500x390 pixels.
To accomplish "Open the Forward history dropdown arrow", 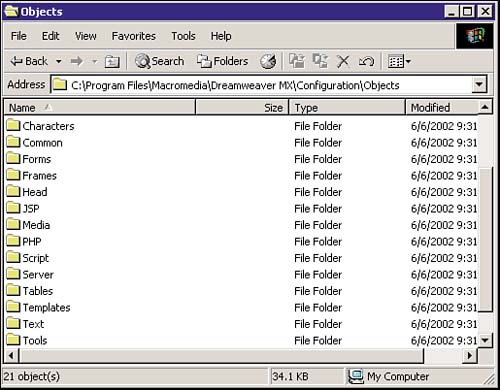I will (x=94, y=61).
